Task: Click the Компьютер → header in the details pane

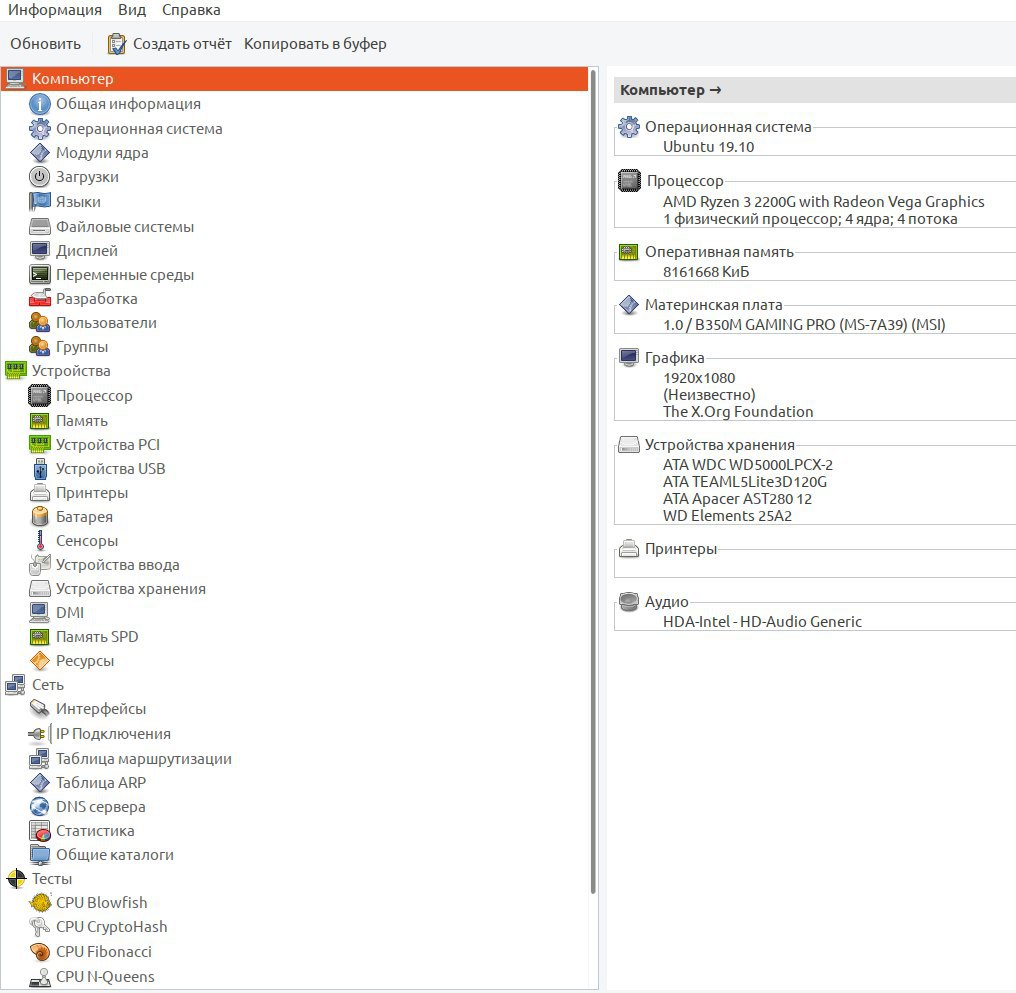Action: tap(814, 90)
